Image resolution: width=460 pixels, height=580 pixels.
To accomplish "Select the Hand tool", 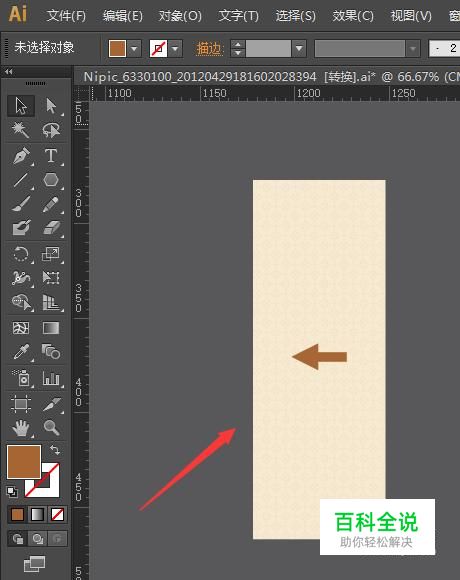I will (x=21, y=428).
